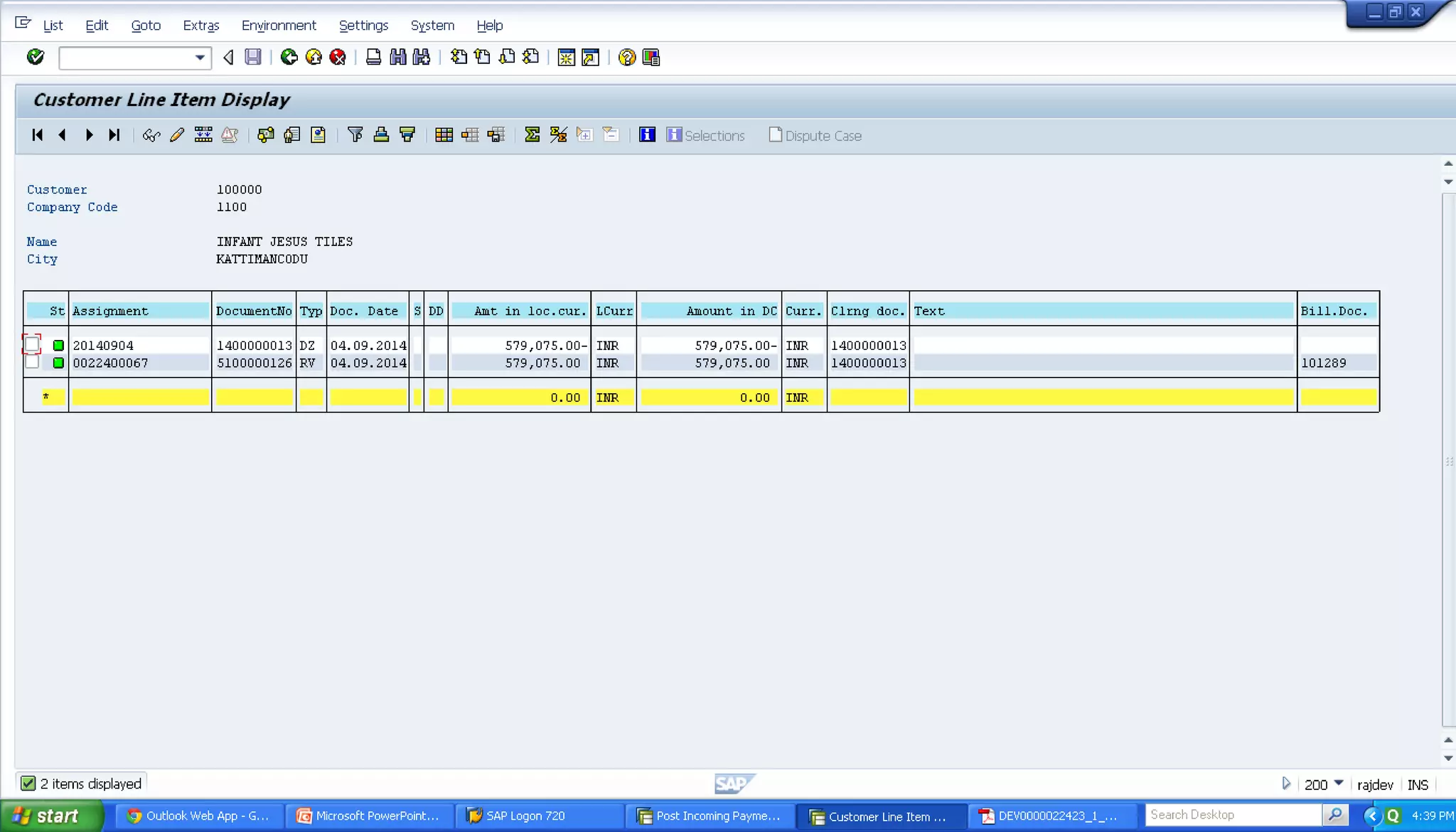1456x832 pixels.
Task: Click the Sort Ascending icon
Action: (381, 135)
